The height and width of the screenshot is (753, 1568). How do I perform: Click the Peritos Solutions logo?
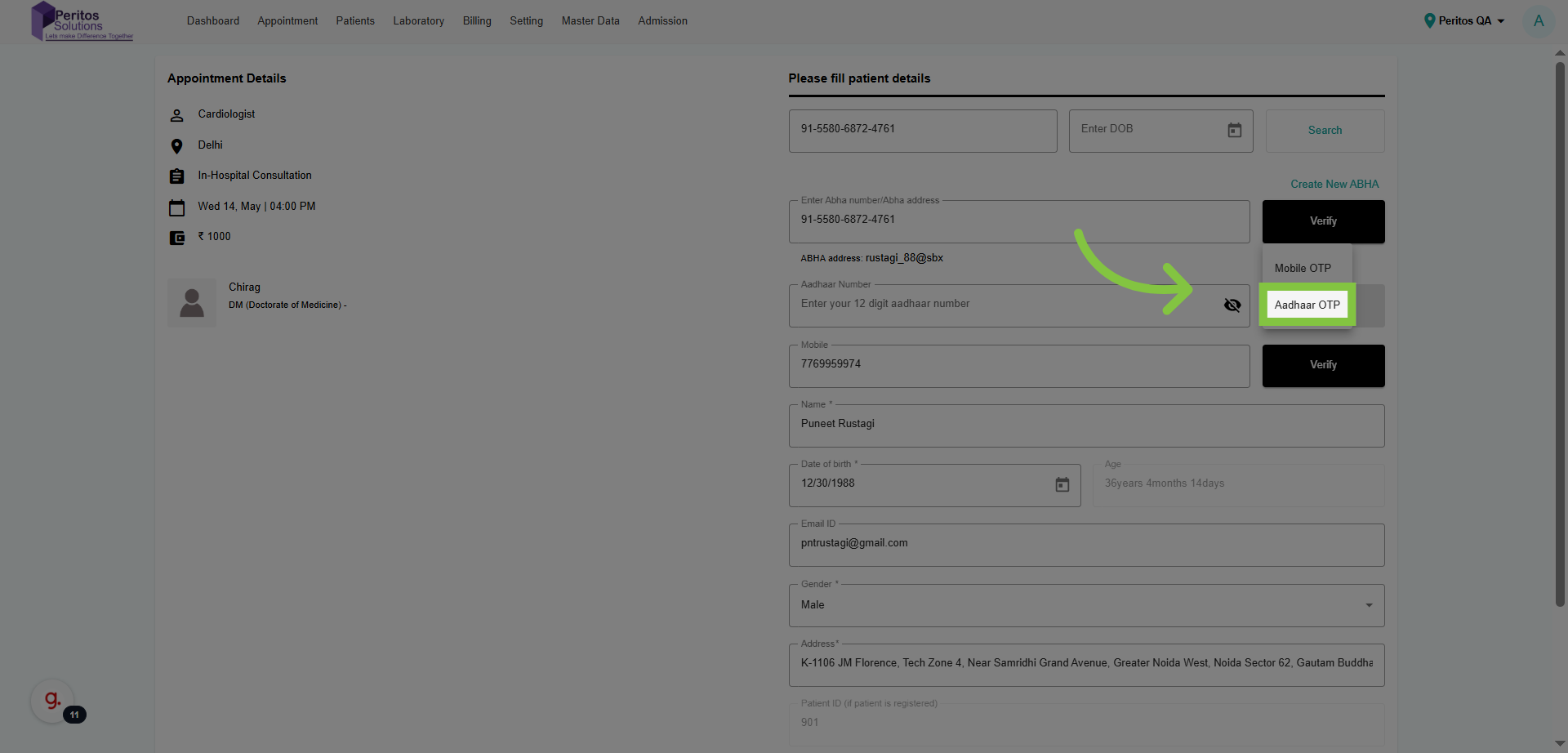point(81,21)
